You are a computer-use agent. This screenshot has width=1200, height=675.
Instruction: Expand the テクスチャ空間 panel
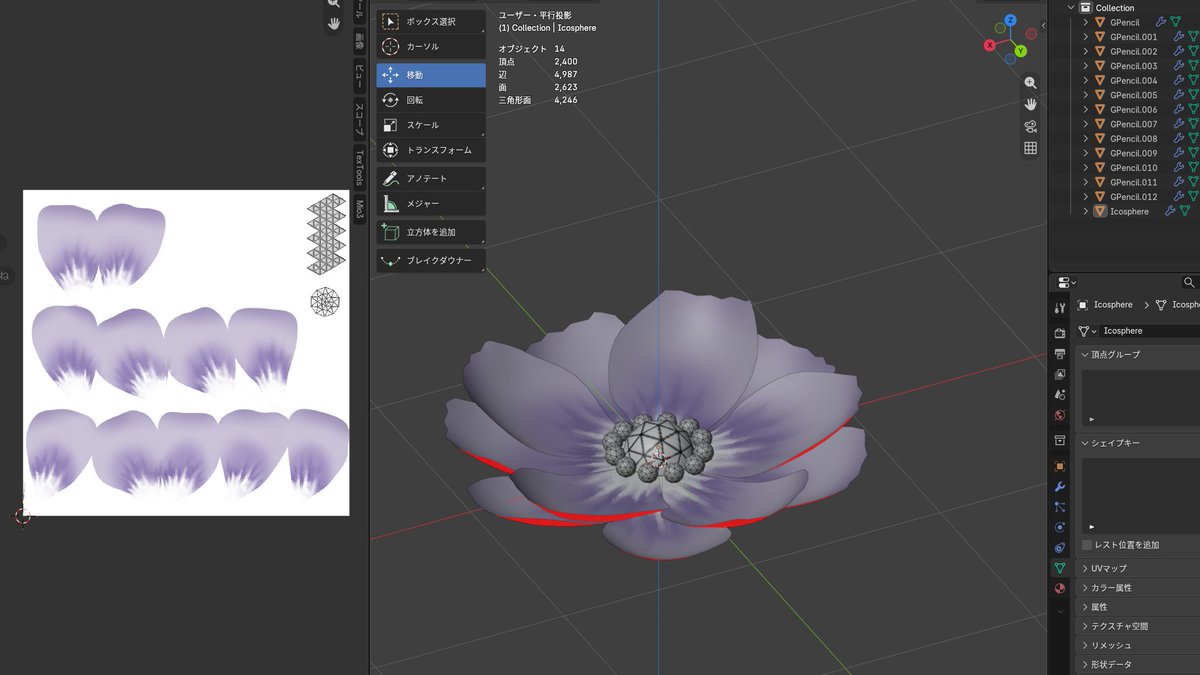[x=1085, y=626]
